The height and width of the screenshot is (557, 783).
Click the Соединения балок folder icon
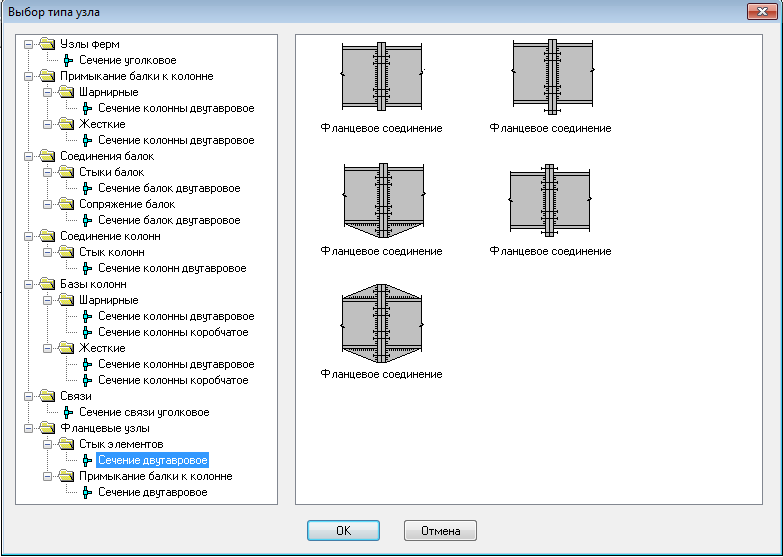tap(47, 156)
